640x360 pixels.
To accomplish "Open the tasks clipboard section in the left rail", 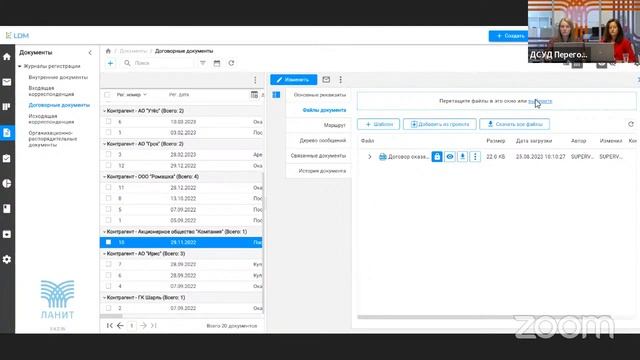I will (x=7, y=158).
